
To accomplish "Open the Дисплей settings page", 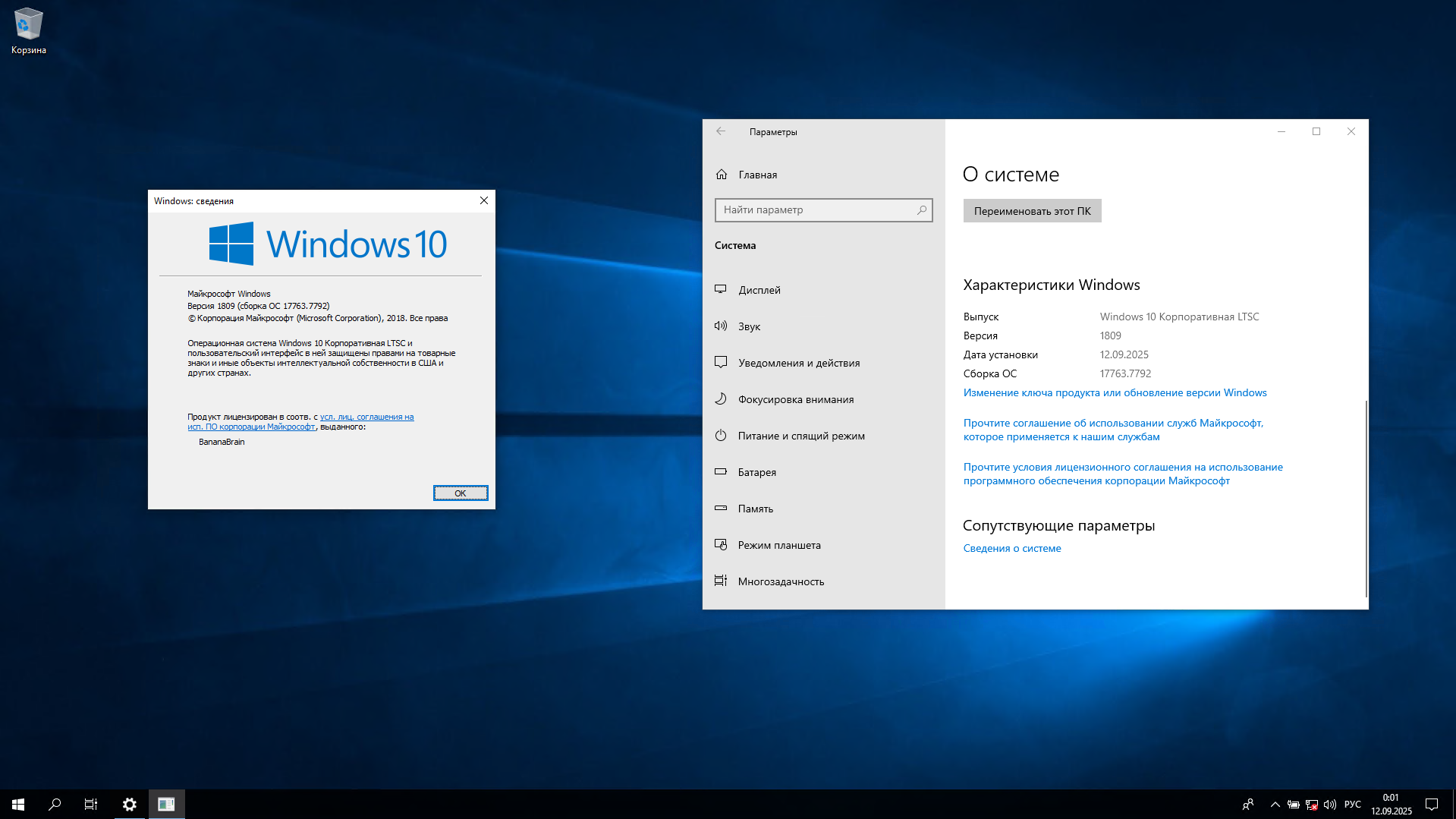I will 824,290.
